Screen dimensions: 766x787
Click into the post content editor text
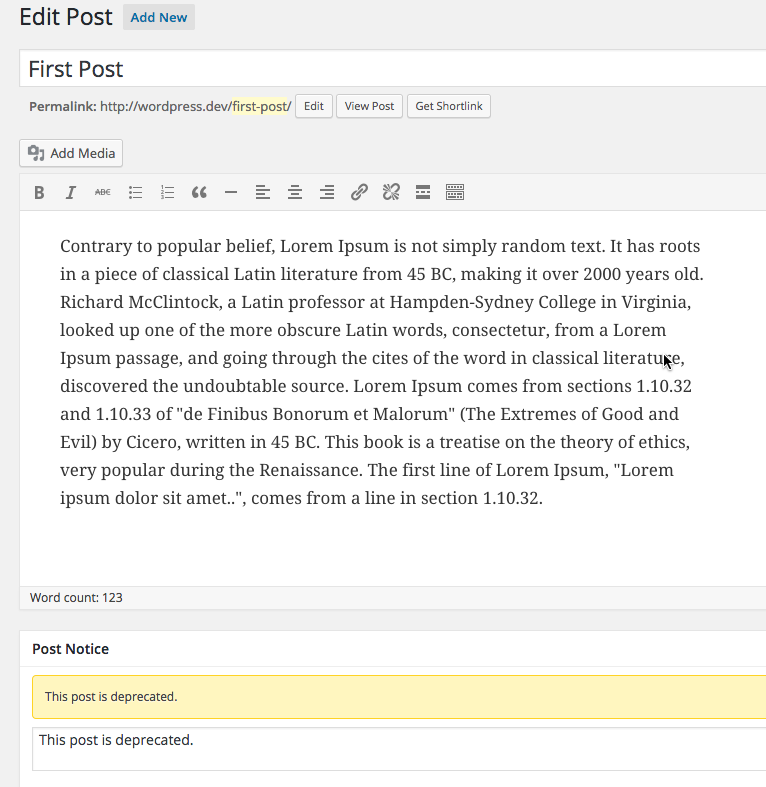point(381,372)
